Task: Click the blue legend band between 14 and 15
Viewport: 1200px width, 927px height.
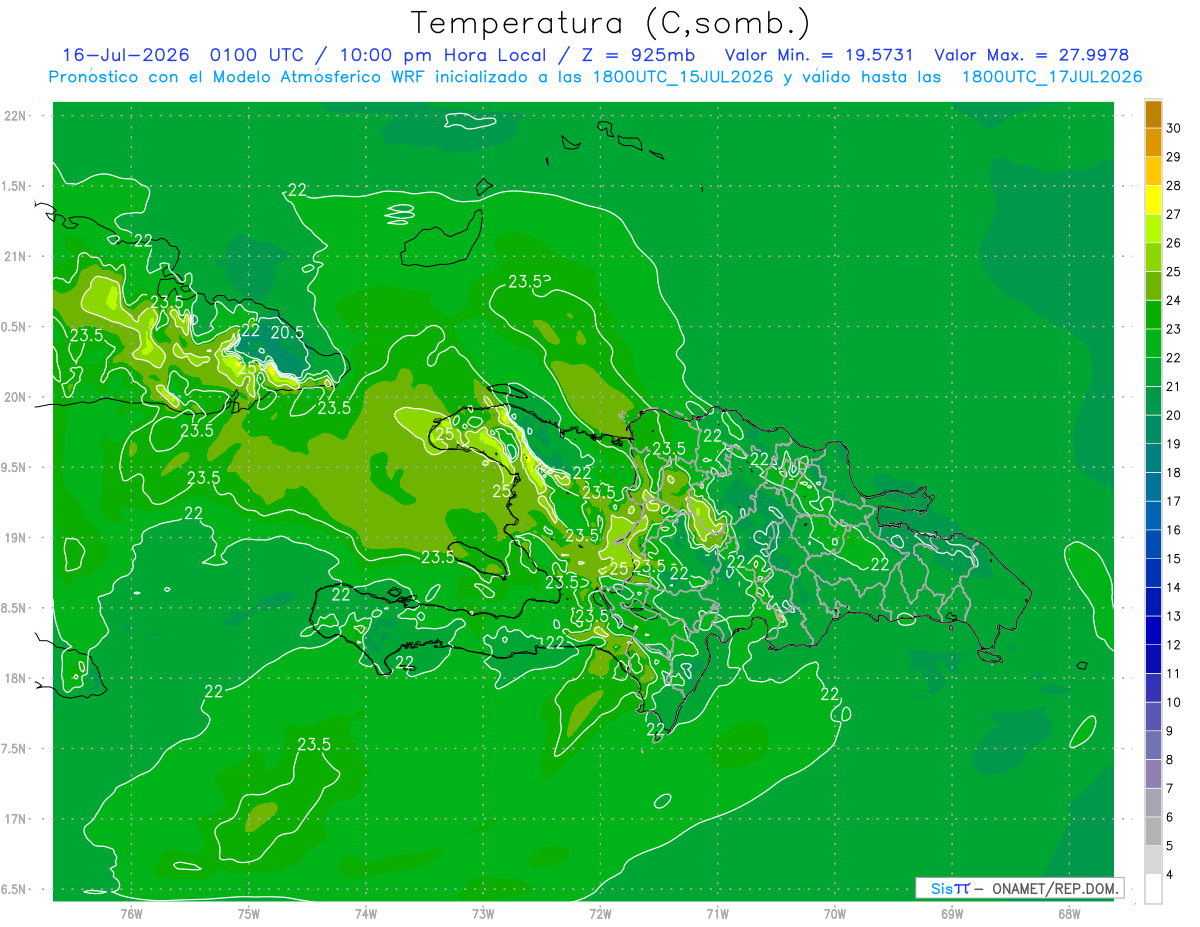Action: (1153, 573)
